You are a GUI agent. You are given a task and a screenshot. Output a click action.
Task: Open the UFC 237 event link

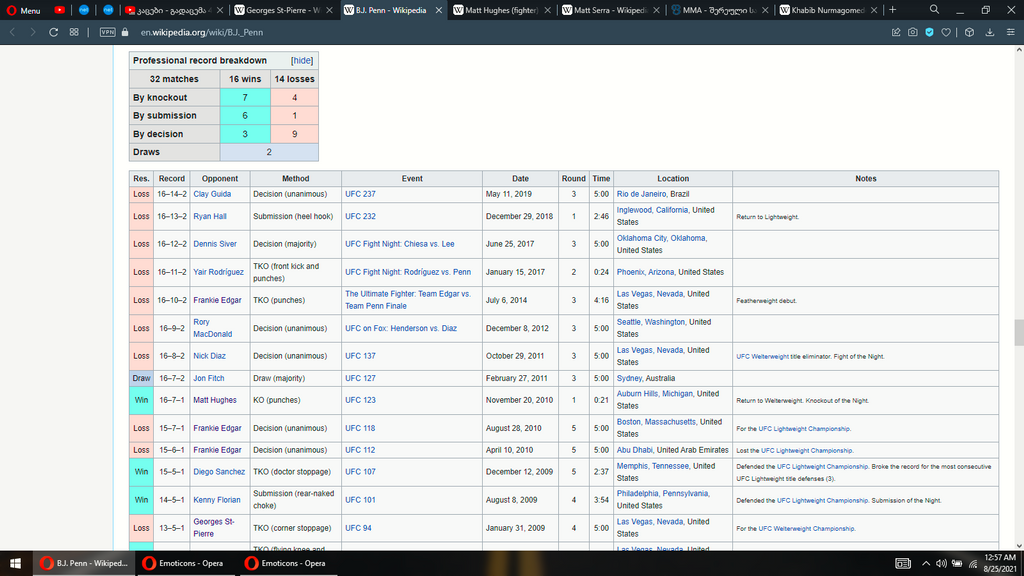[x=360, y=194]
